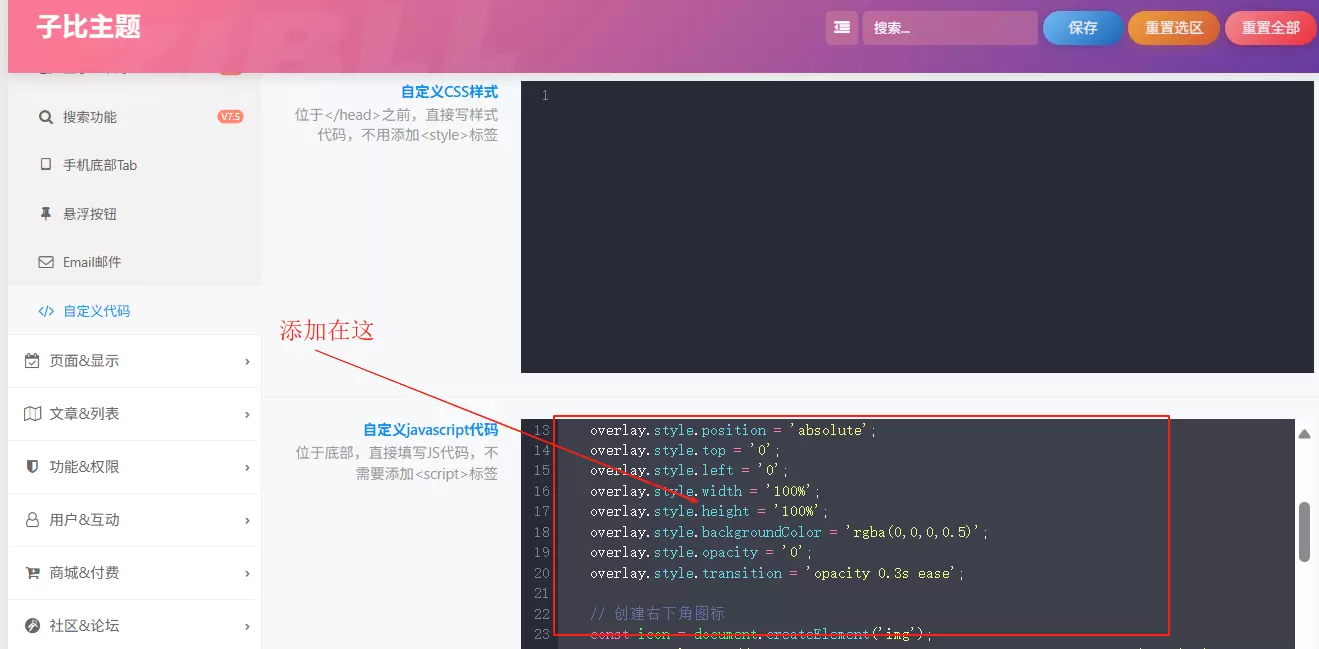Image resolution: width=1319 pixels, height=649 pixels.
Task: Click the 重置选区 button
Action: point(1174,28)
